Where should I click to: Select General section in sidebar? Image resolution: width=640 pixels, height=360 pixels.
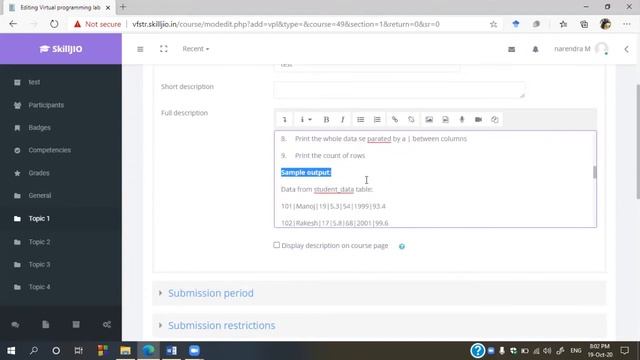40,196
